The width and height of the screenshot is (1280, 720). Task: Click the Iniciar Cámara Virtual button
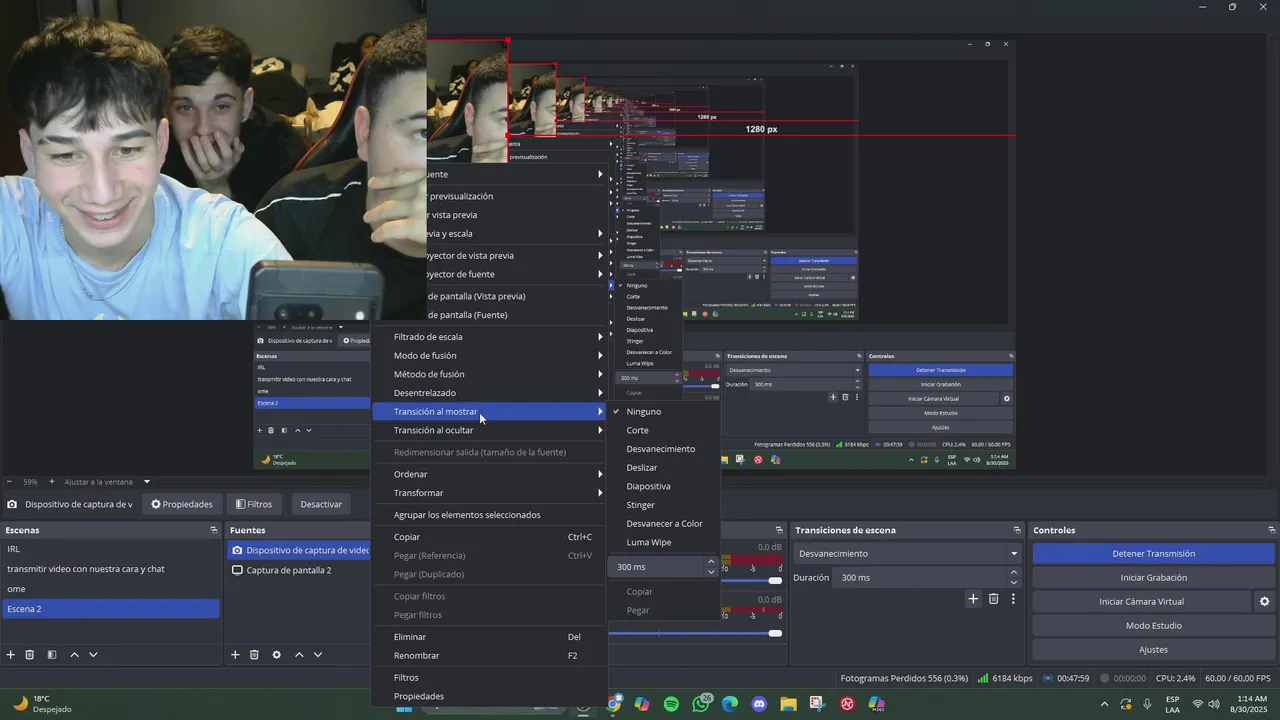[1141, 602]
